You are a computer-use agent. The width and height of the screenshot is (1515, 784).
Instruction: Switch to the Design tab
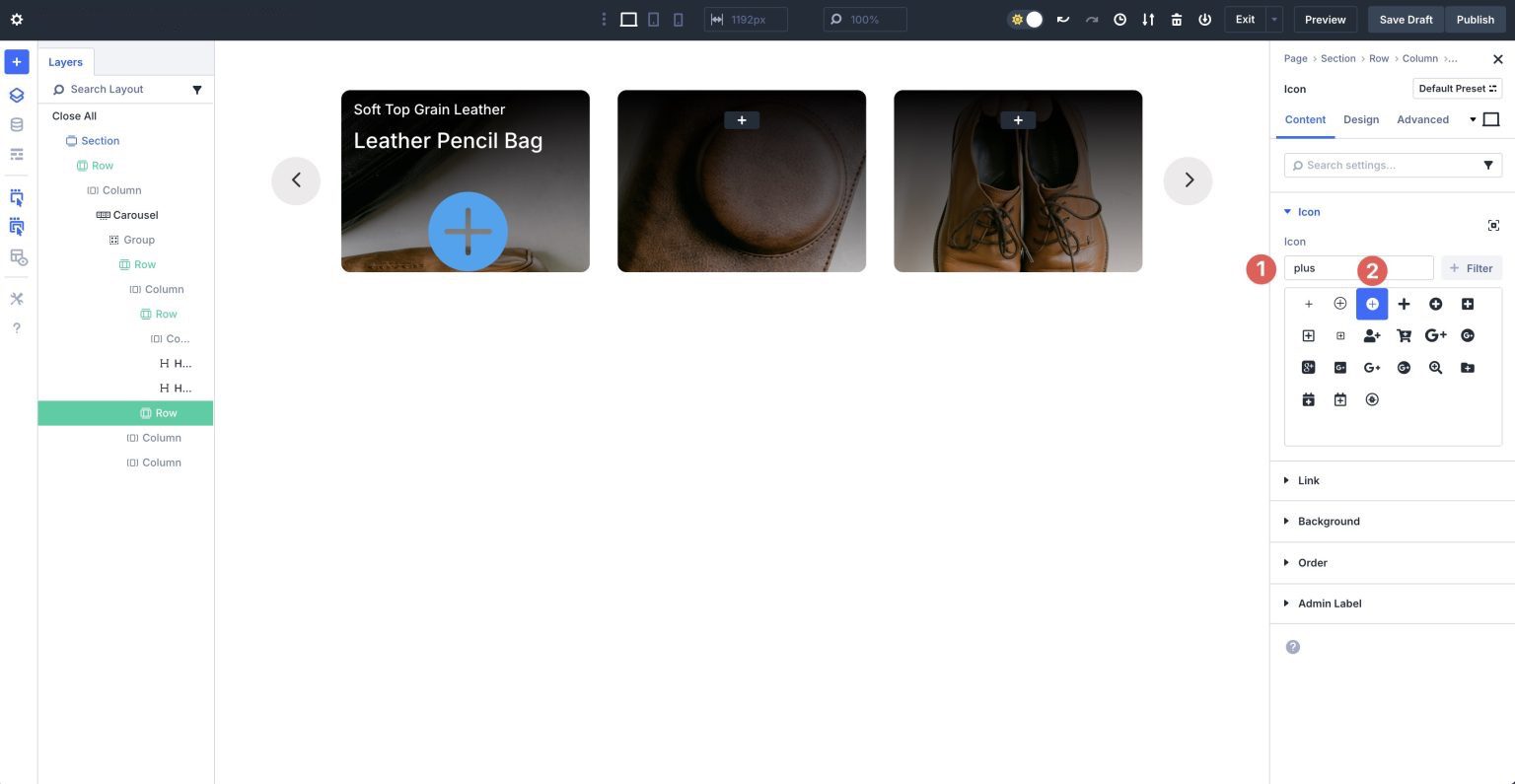coord(1361,119)
